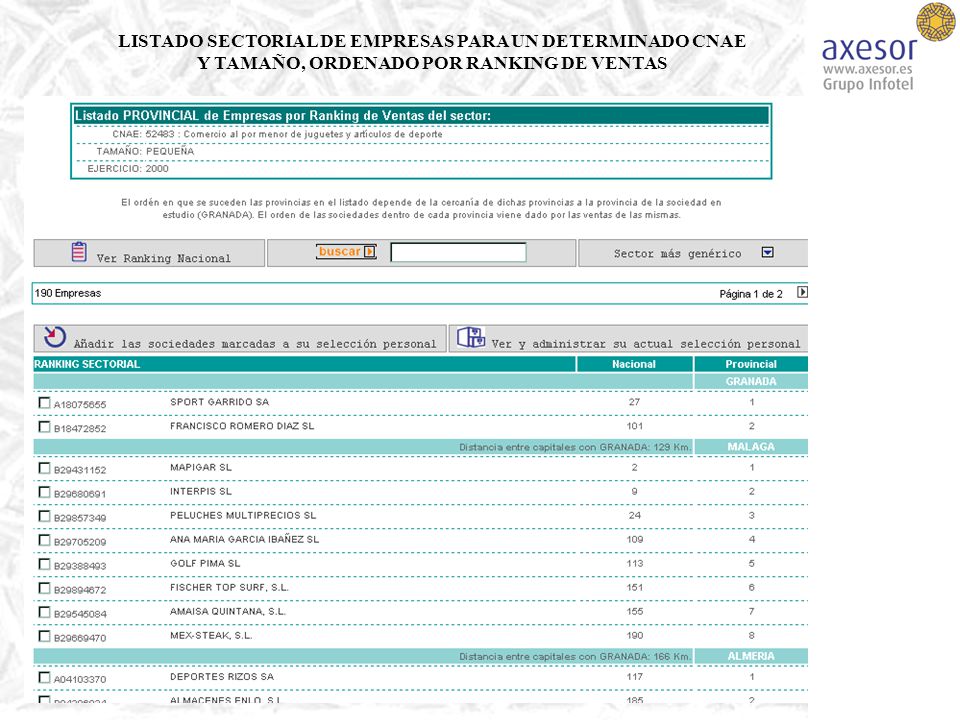Screen dimensions: 960x720
Task: Click the Provincial column header
Action: tap(751, 364)
